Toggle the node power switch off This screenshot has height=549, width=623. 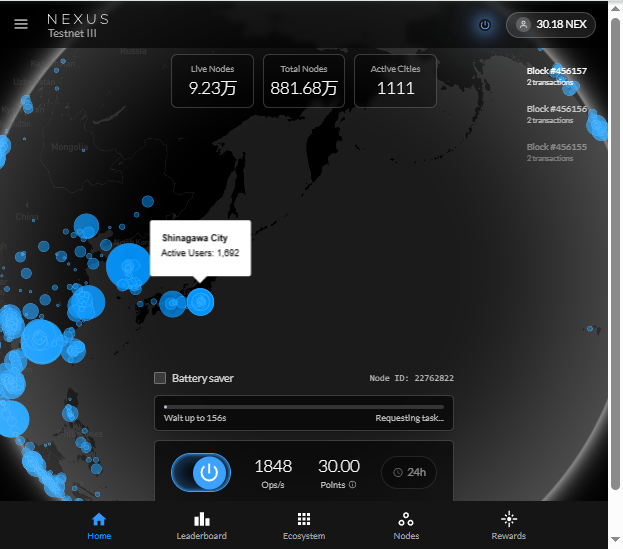pyautogui.click(x=201, y=472)
